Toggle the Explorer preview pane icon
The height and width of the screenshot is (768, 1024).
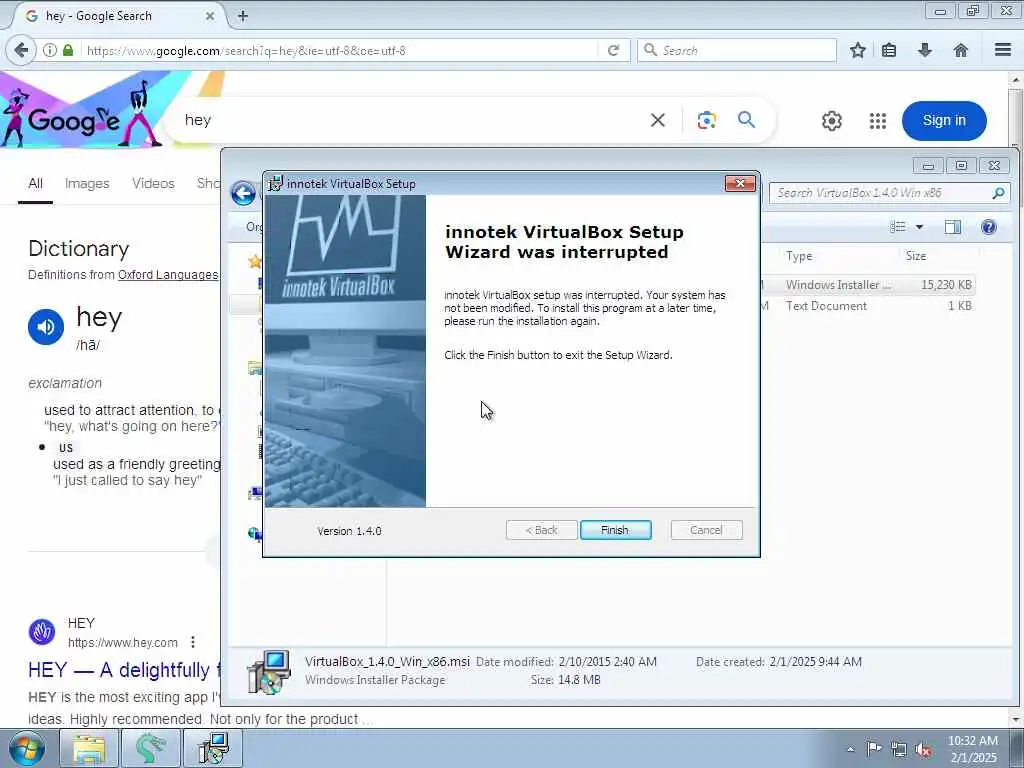pos(953,227)
